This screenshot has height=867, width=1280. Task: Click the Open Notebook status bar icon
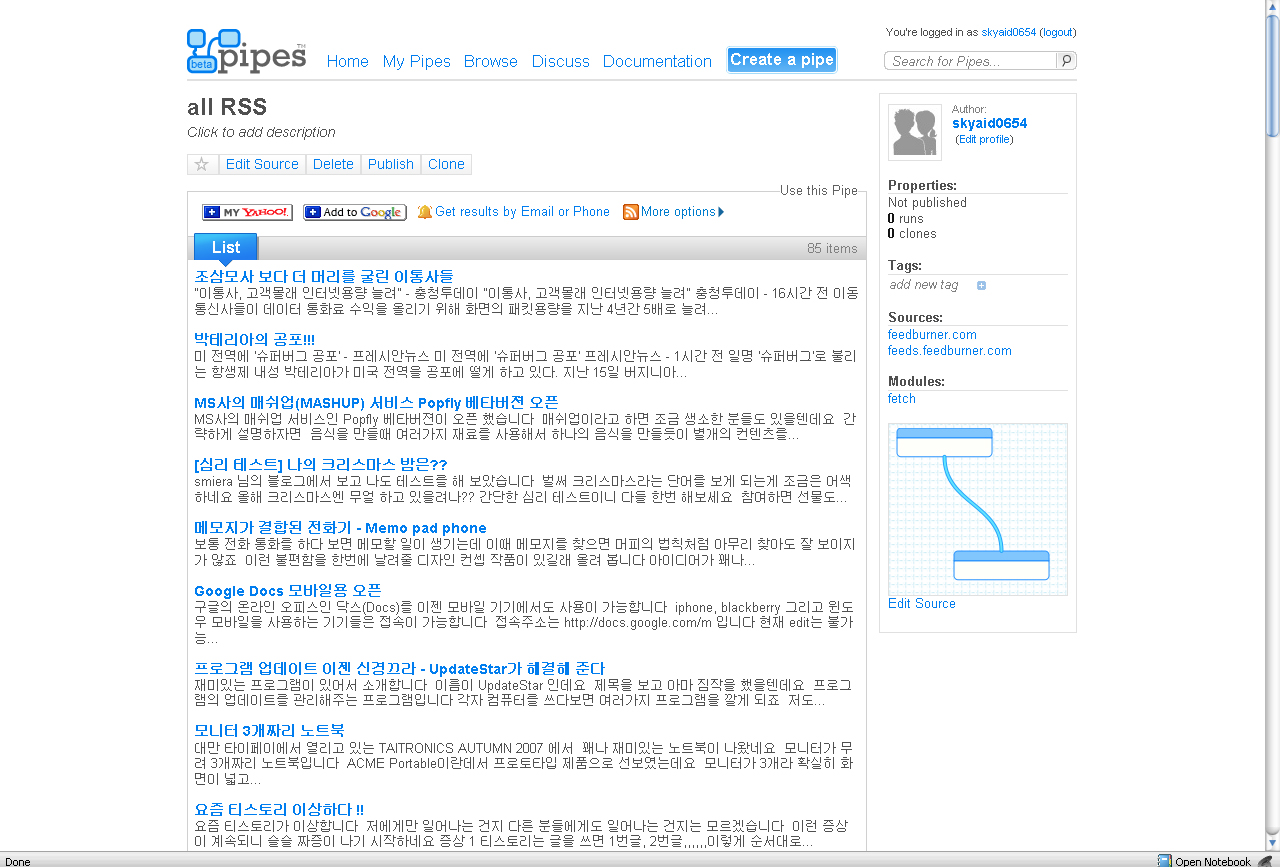(x=1164, y=861)
